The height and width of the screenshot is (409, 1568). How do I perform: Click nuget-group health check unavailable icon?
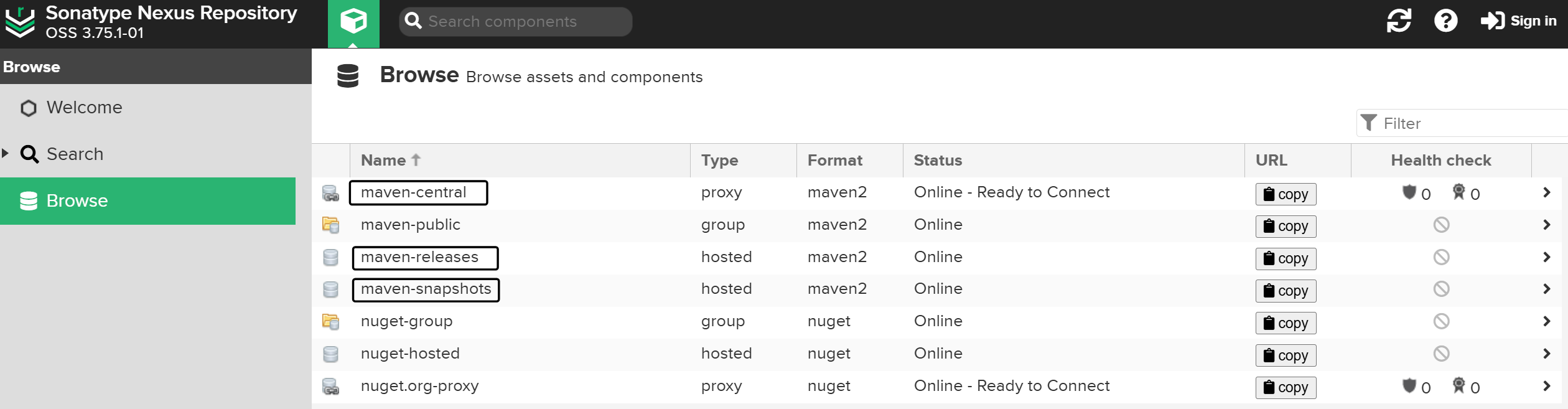tap(1441, 321)
